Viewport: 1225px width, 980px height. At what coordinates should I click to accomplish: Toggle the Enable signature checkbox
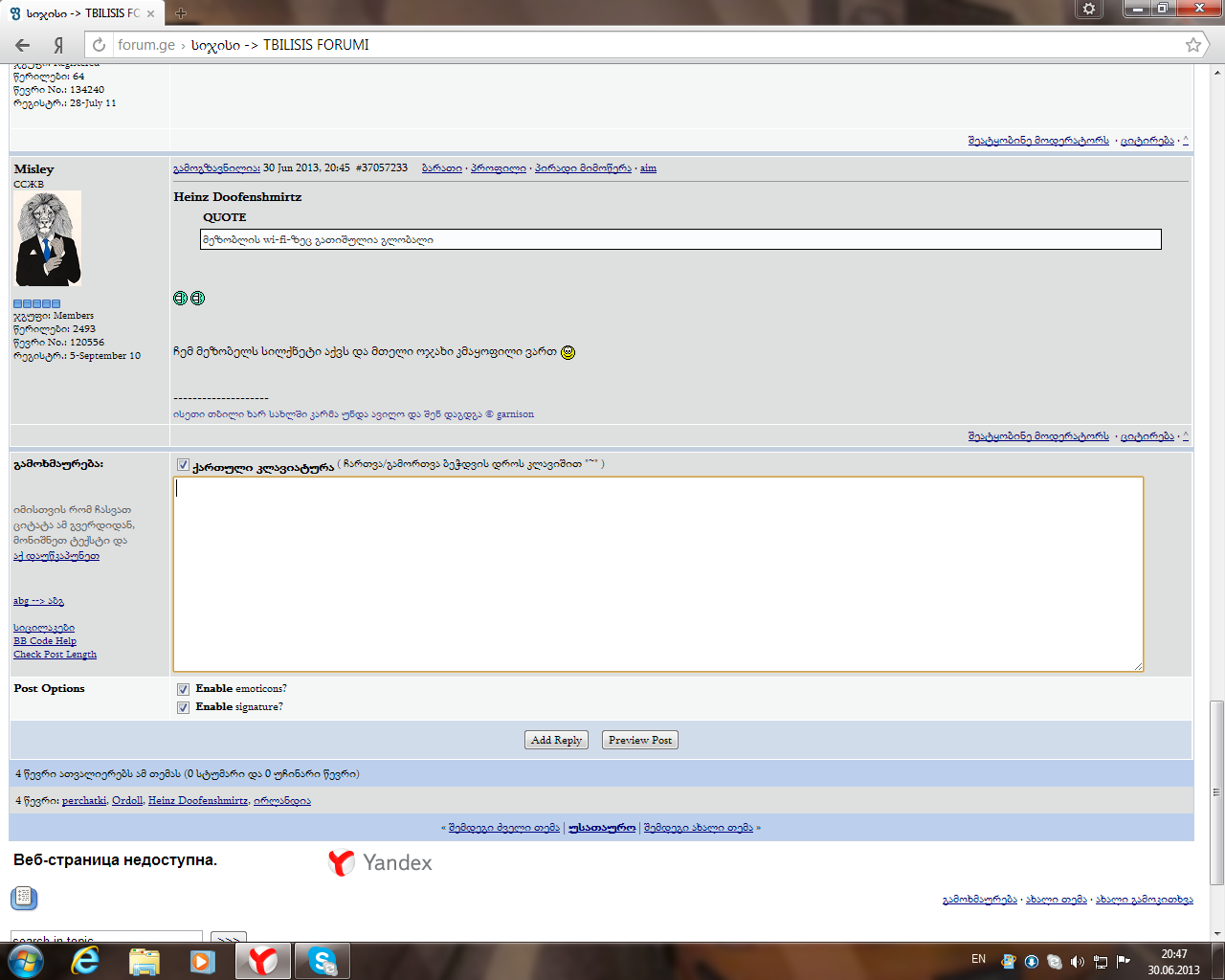click(183, 707)
